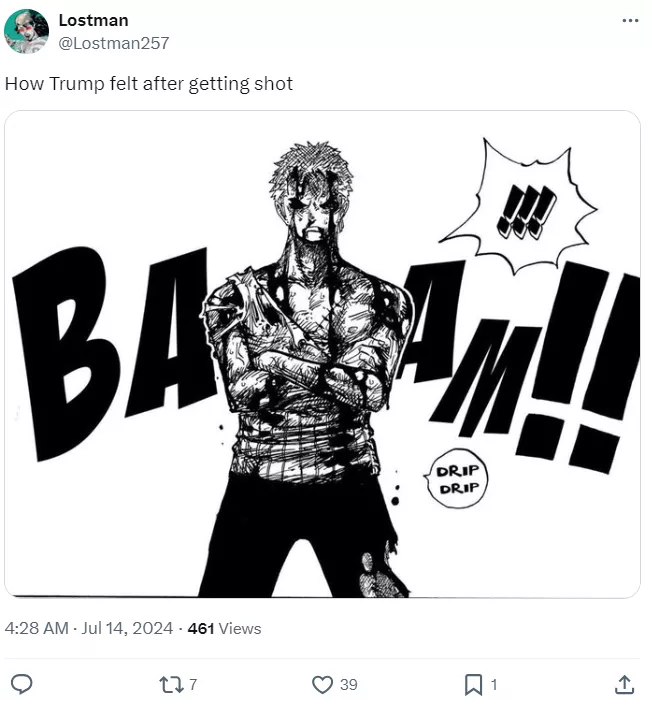
Task: Click the reply speech bubble icon
Action: [x=21, y=684]
